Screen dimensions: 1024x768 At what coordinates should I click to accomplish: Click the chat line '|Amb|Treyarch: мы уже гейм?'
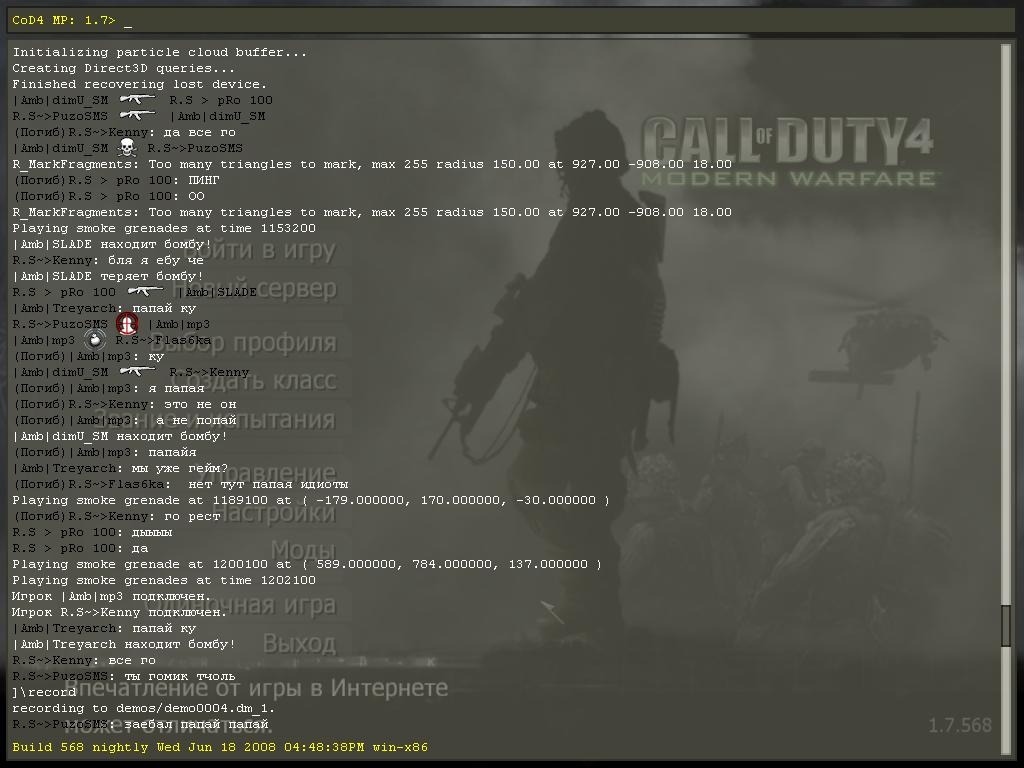[120, 468]
